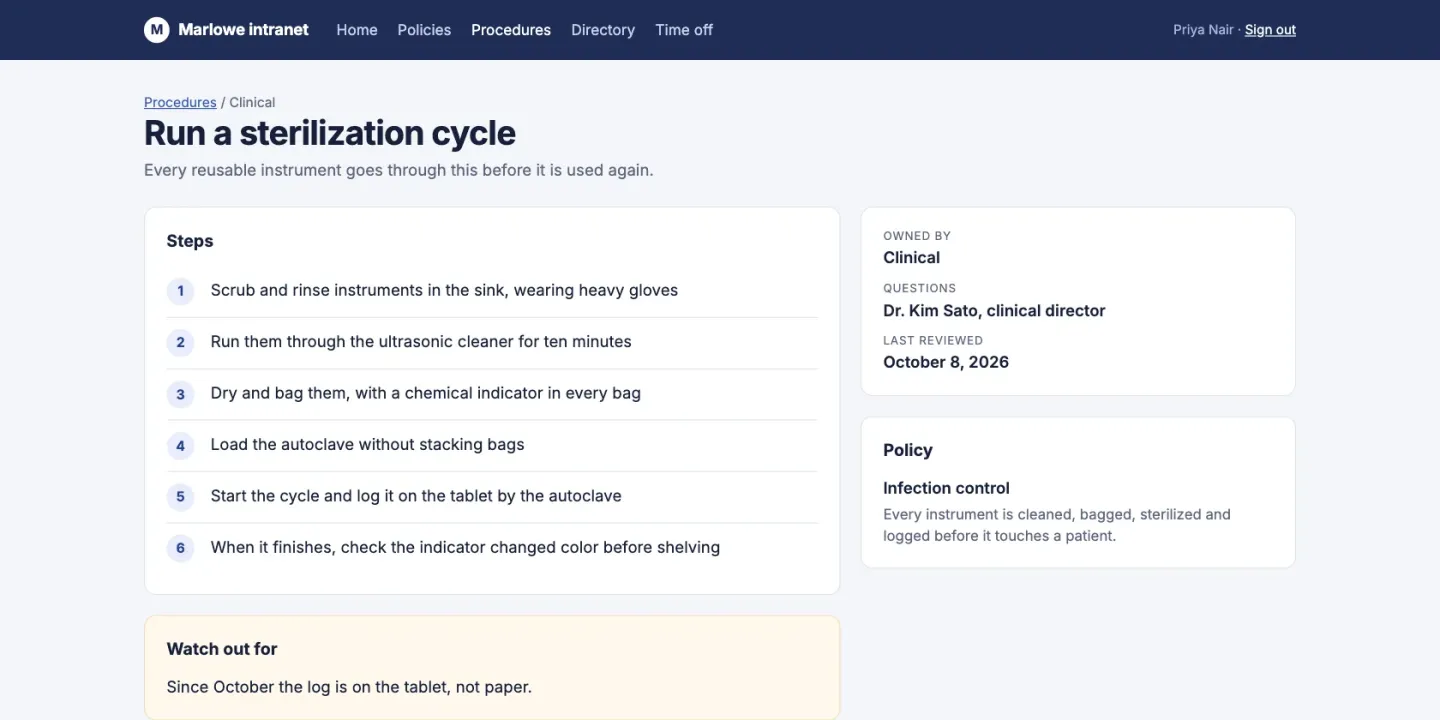The image size is (1440, 720).
Task: Click the note about the tablet log
Action: tap(349, 687)
